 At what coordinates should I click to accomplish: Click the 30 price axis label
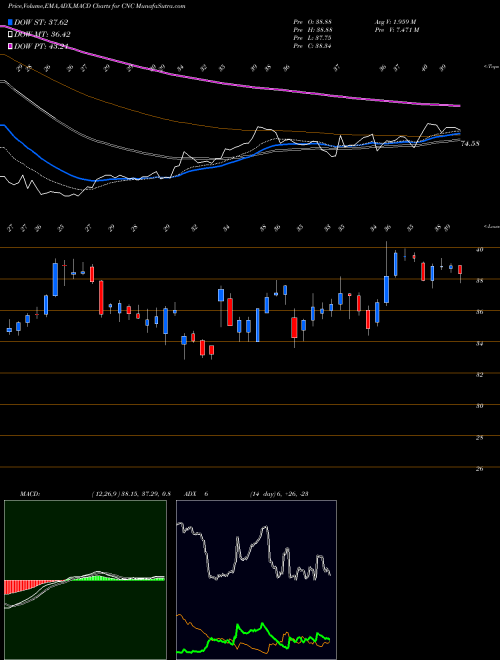click(479, 406)
